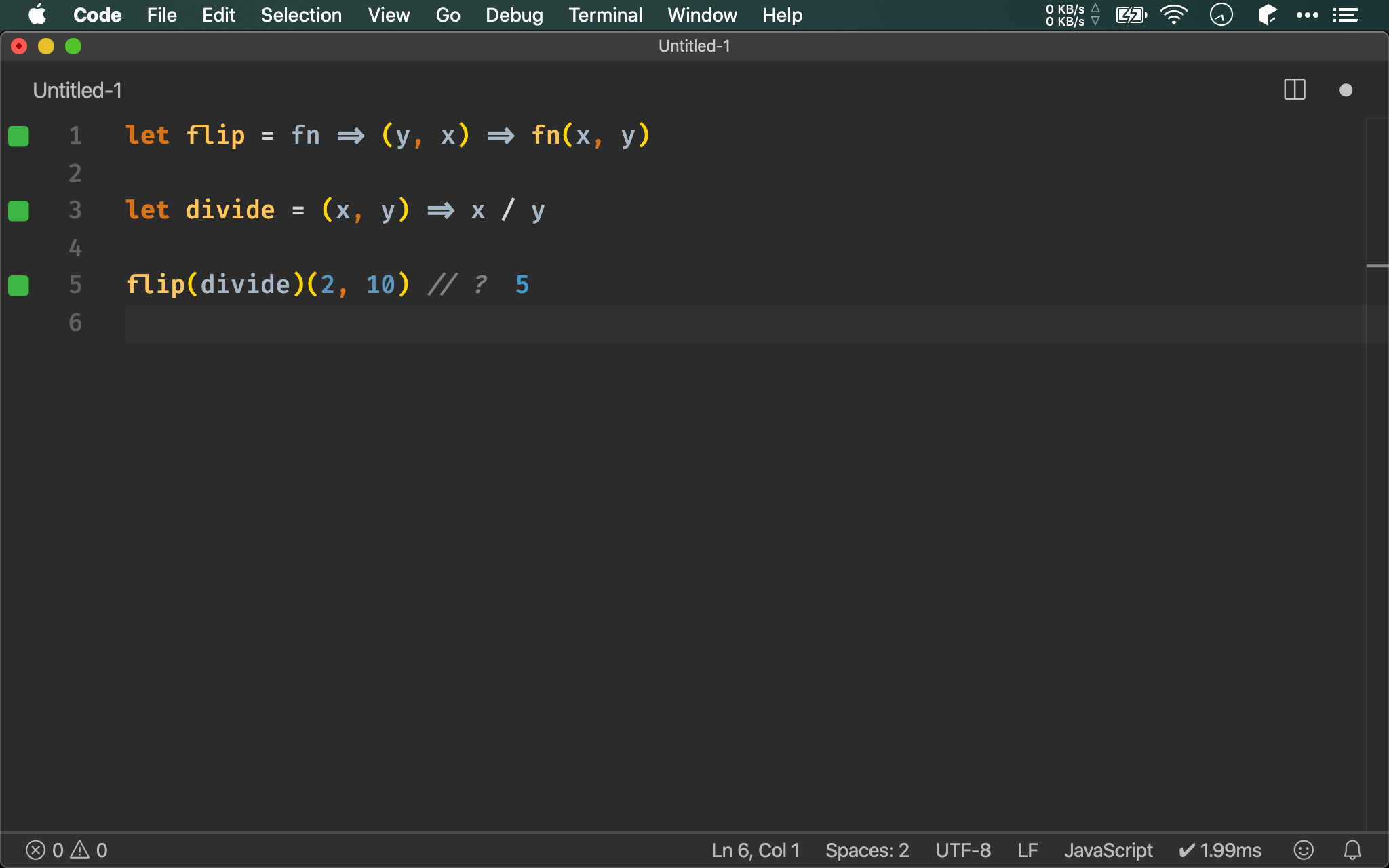The image size is (1389, 868).
Task: Click the number 10 on line 5
Action: [380, 285]
